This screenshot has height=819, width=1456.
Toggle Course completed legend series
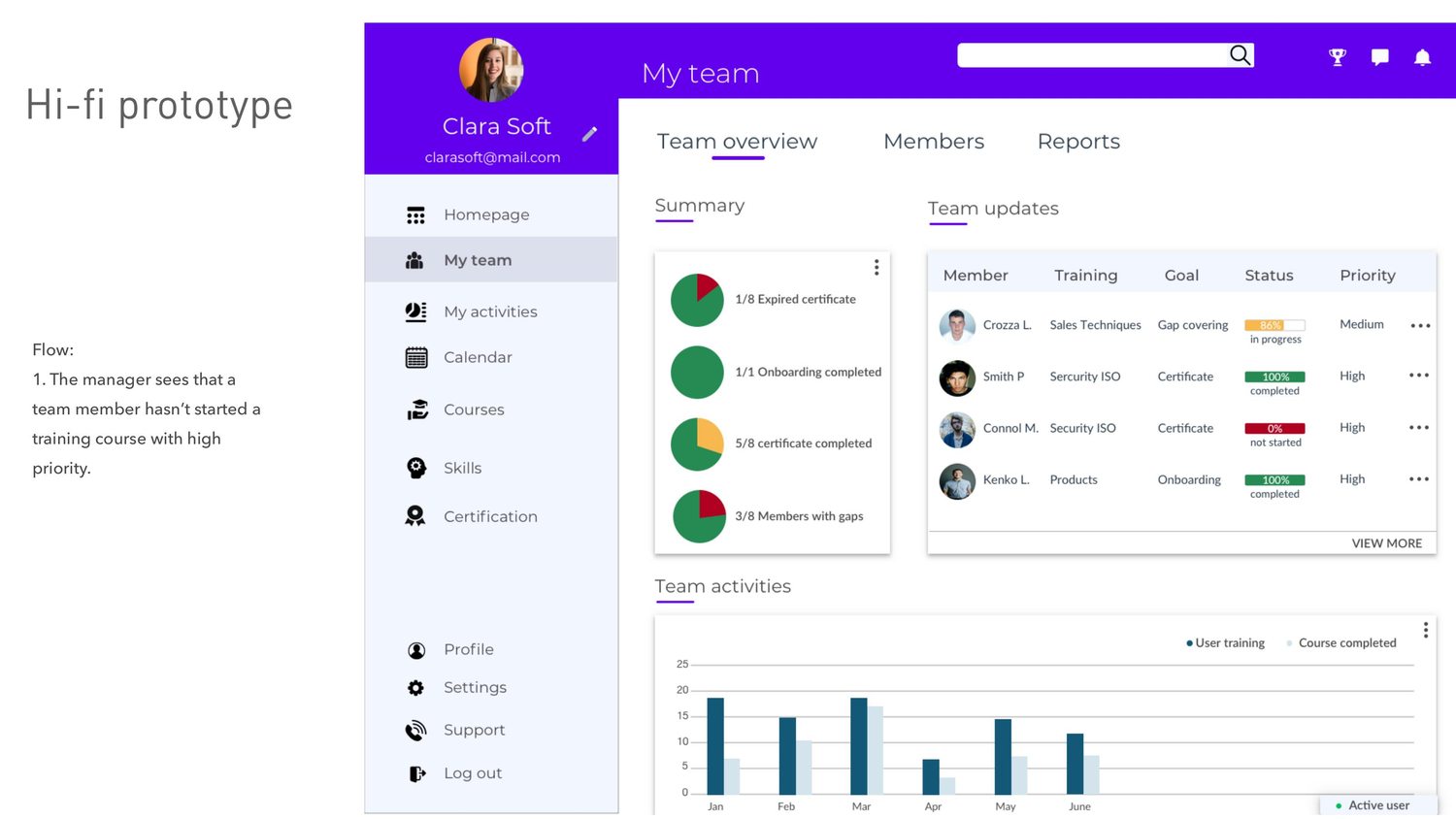(x=1341, y=643)
